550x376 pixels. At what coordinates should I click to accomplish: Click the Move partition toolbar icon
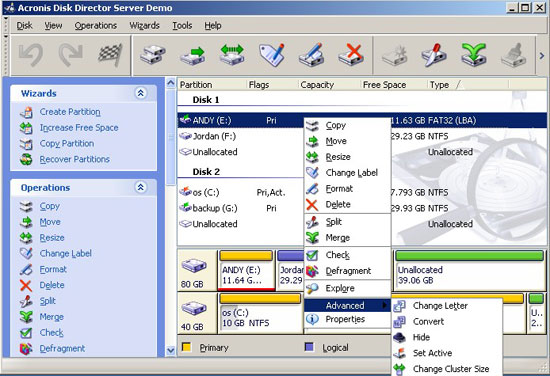coord(193,55)
